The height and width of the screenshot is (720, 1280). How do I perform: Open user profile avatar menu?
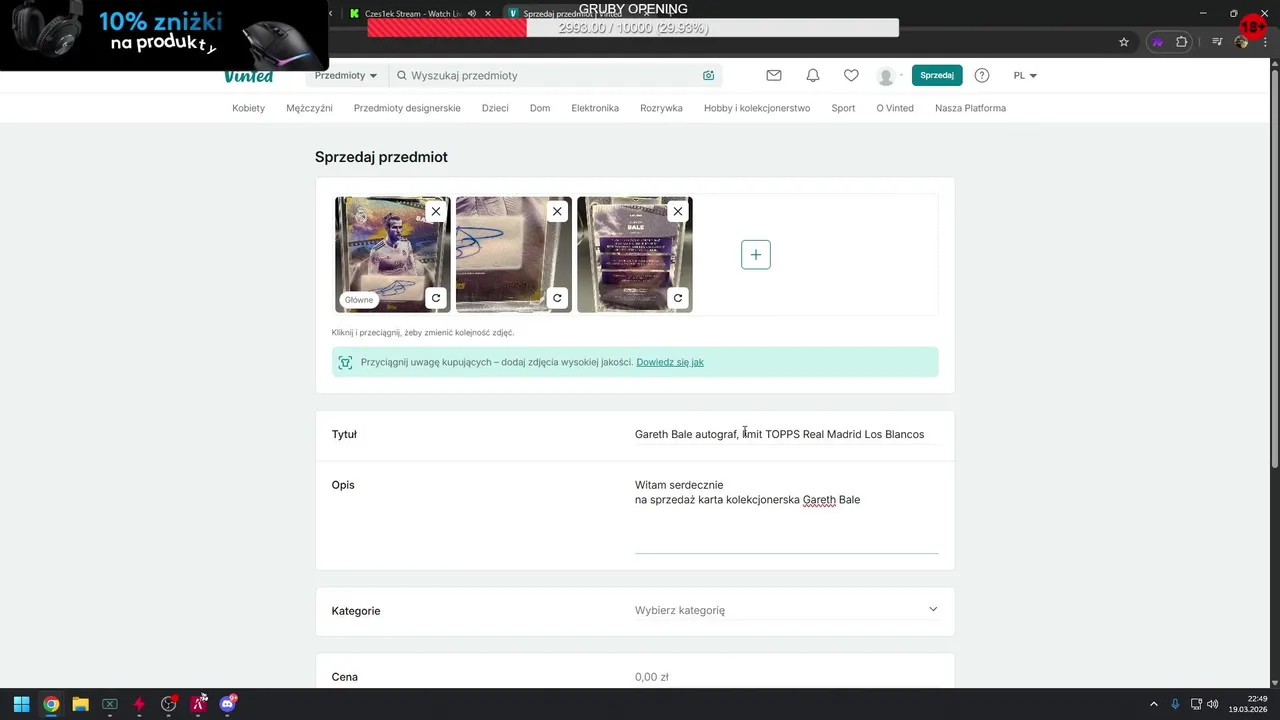(x=889, y=76)
